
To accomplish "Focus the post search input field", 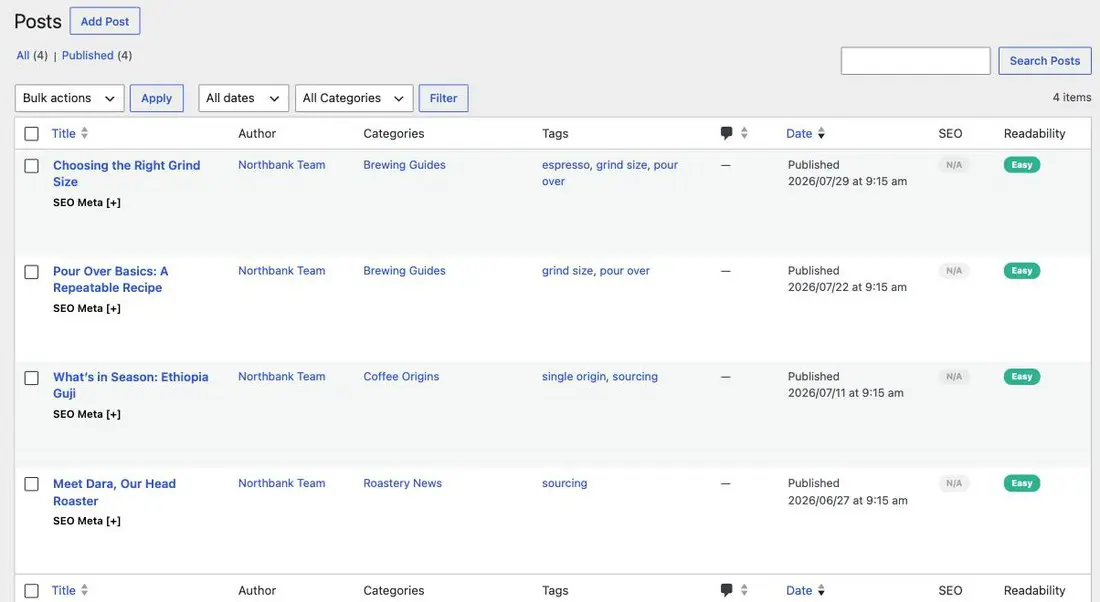I will [915, 61].
